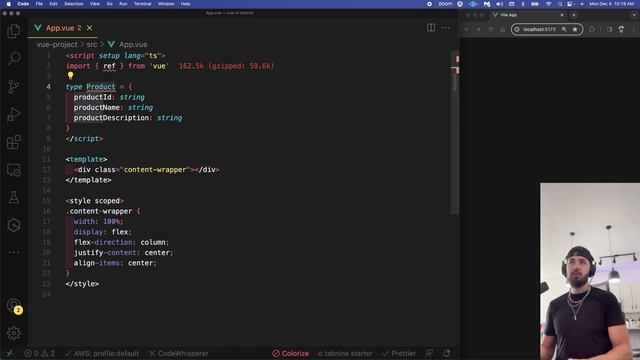Click App.vue in the breadcrumb

[128, 44]
